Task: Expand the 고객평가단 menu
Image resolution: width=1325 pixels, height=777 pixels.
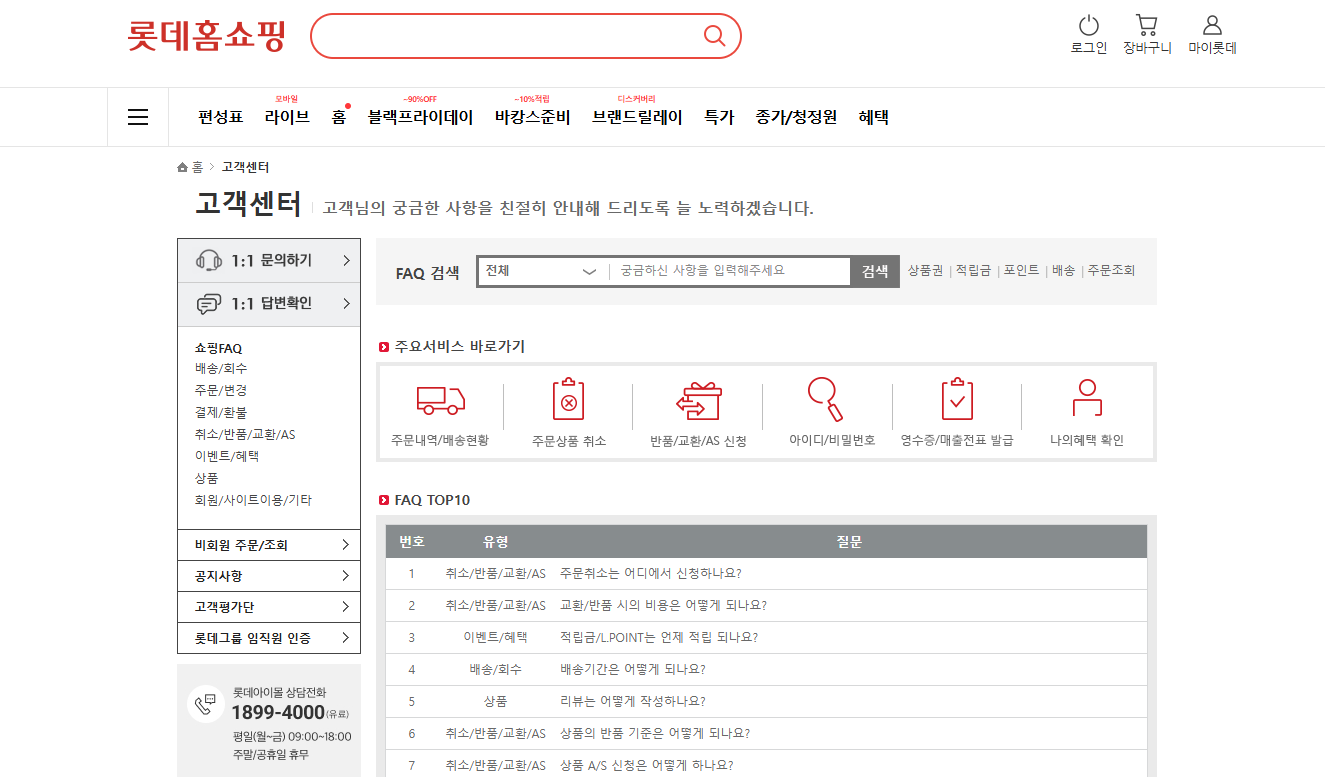Action: click(x=269, y=607)
